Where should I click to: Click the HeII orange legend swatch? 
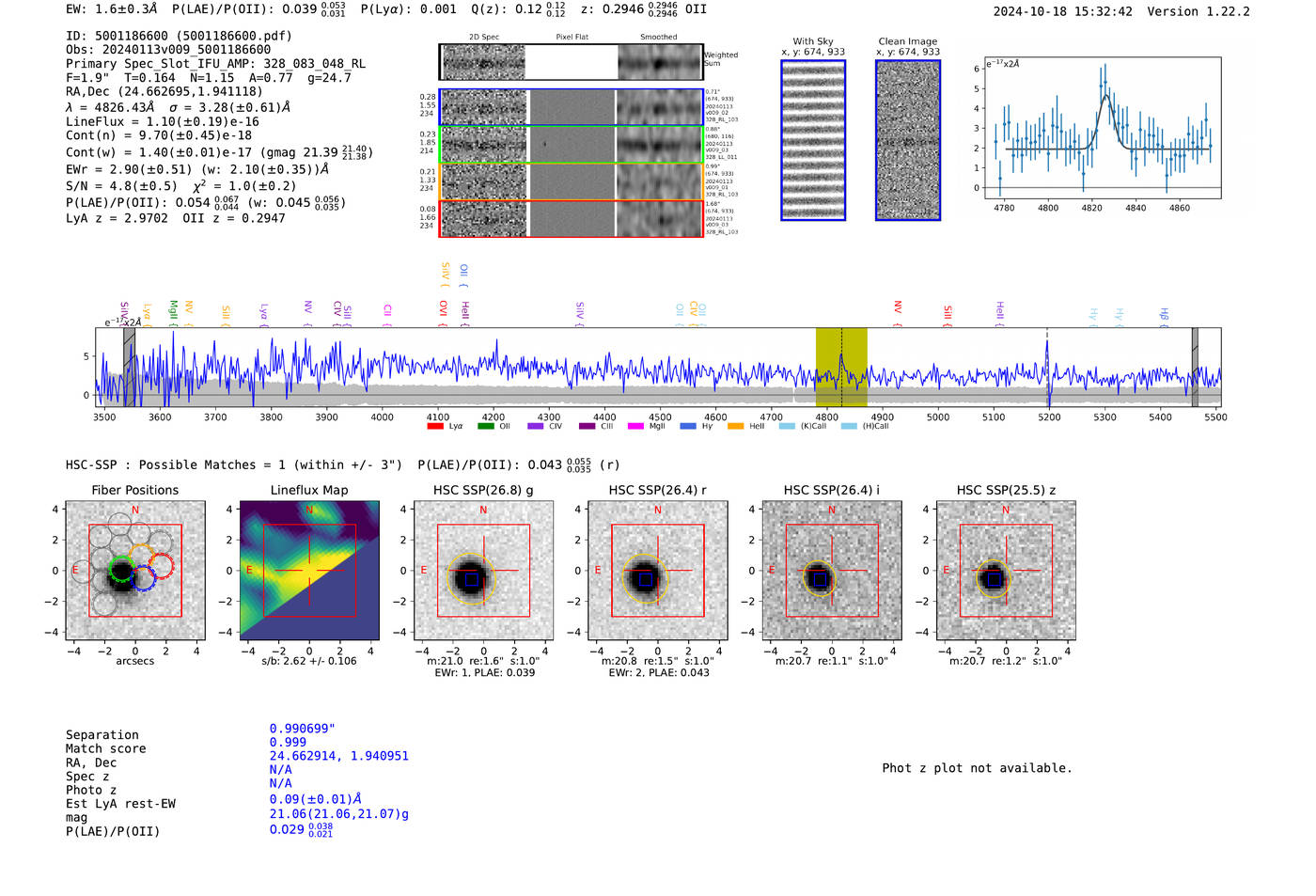pos(735,426)
